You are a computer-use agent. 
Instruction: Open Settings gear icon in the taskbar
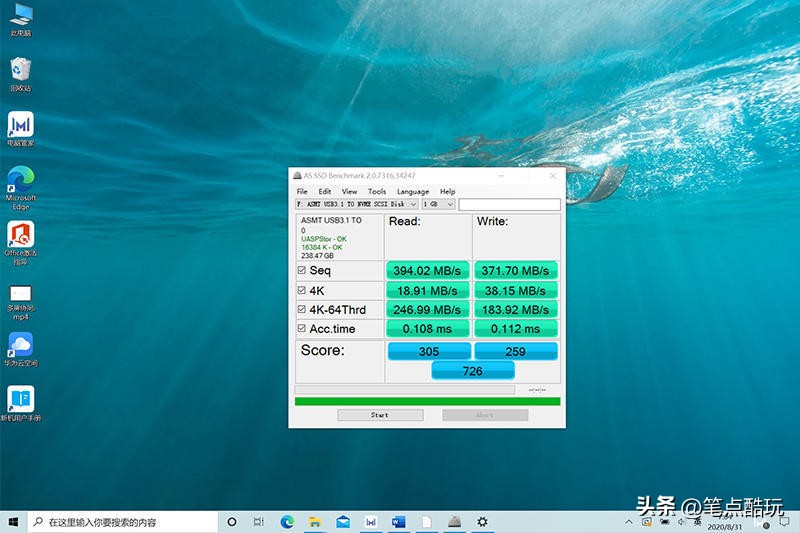[482, 522]
